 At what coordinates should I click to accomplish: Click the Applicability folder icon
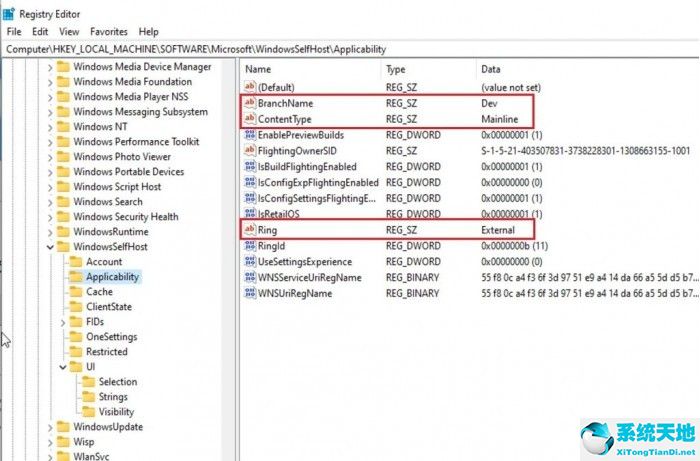[76, 277]
